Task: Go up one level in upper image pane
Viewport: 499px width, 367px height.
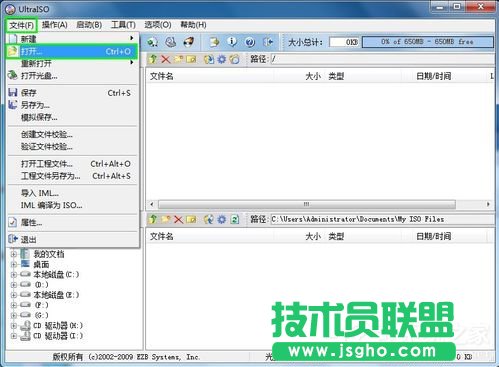Action: click(x=153, y=59)
